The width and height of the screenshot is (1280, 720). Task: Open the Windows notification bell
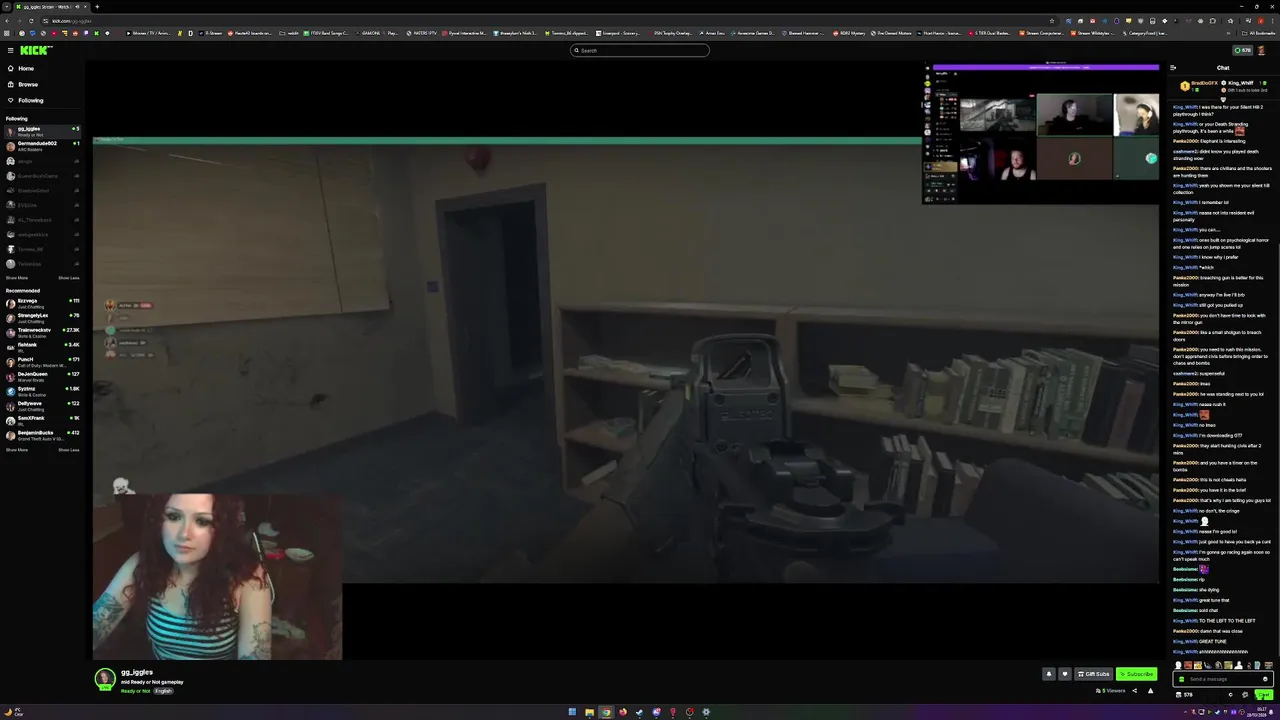1271,712
